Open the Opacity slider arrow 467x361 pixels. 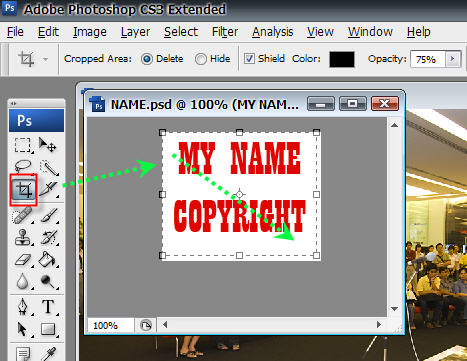click(x=453, y=59)
